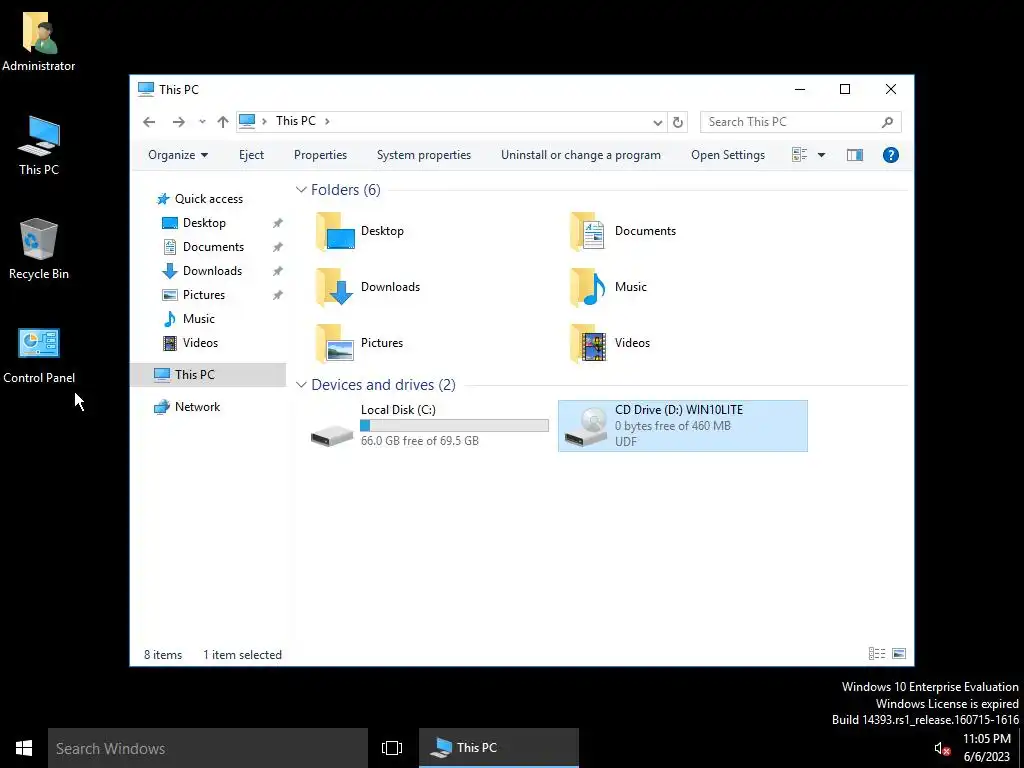Open the Documents folder in main pane
Viewport: 1024px width, 768px height.
[623, 231]
